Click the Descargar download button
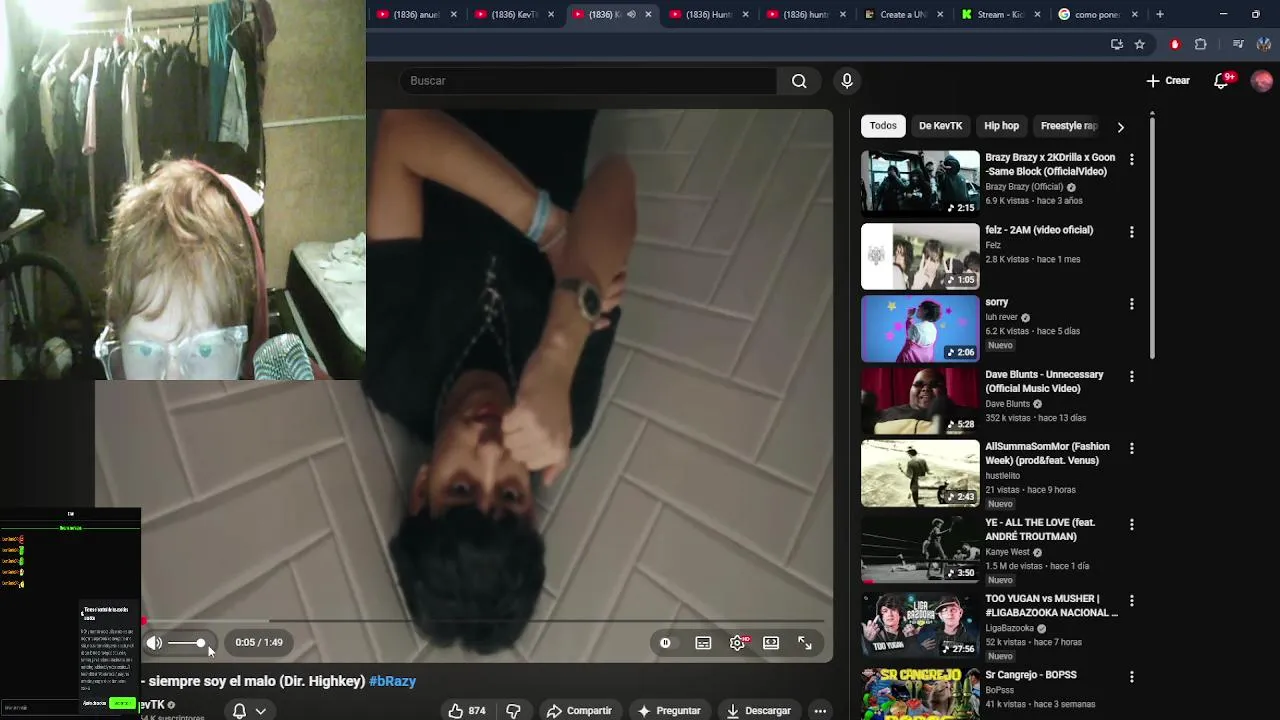The width and height of the screenshot is (1280, 720). [758, 711]
